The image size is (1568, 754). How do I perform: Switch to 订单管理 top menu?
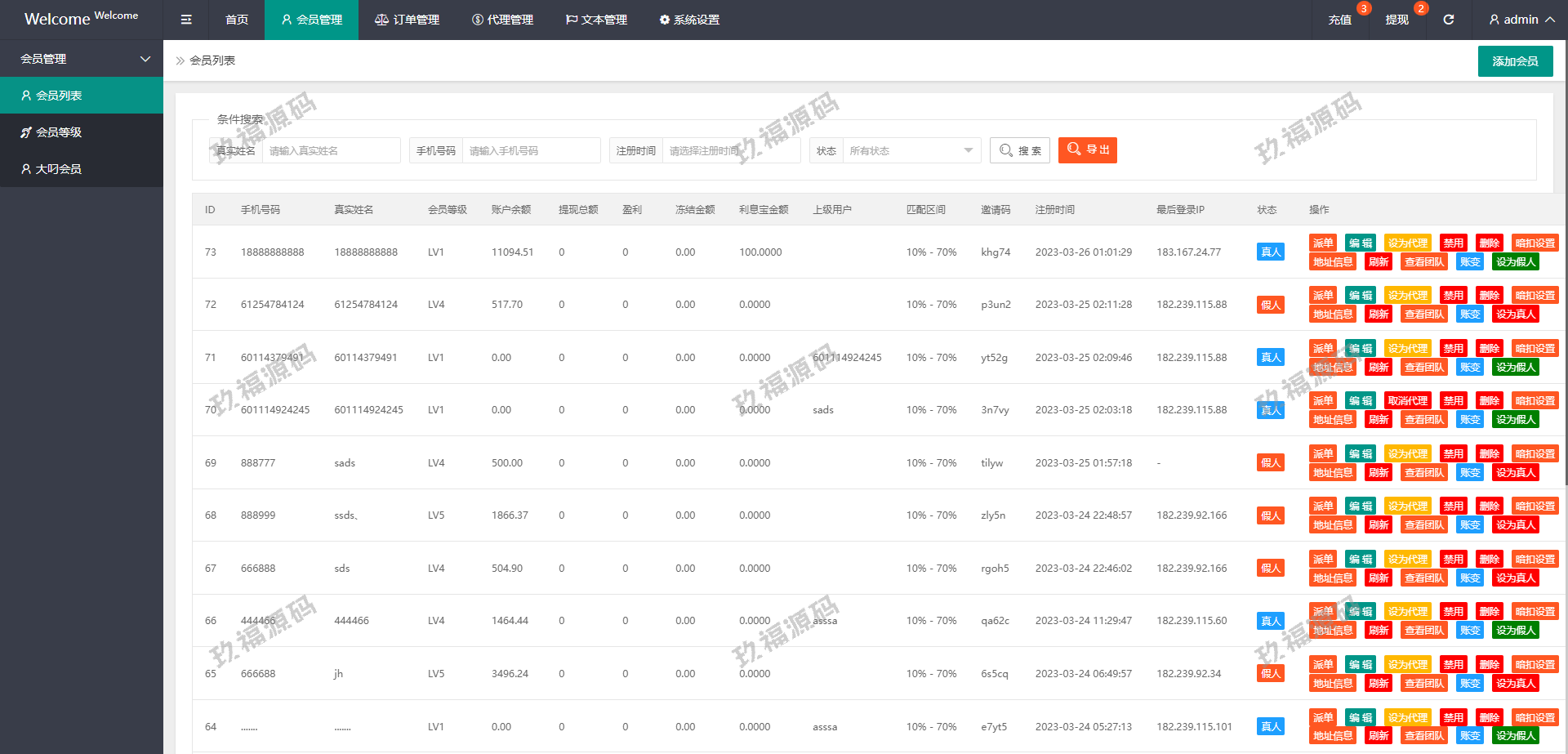pyautogui.click(x=407, y=20)
